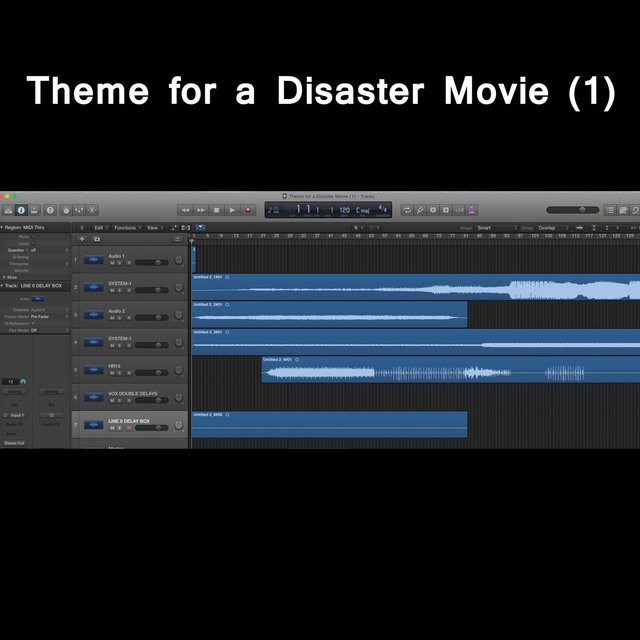Click the tempo value 120 in LCD
This screenshot has width=640, height=640.
(x=344, y=210)
